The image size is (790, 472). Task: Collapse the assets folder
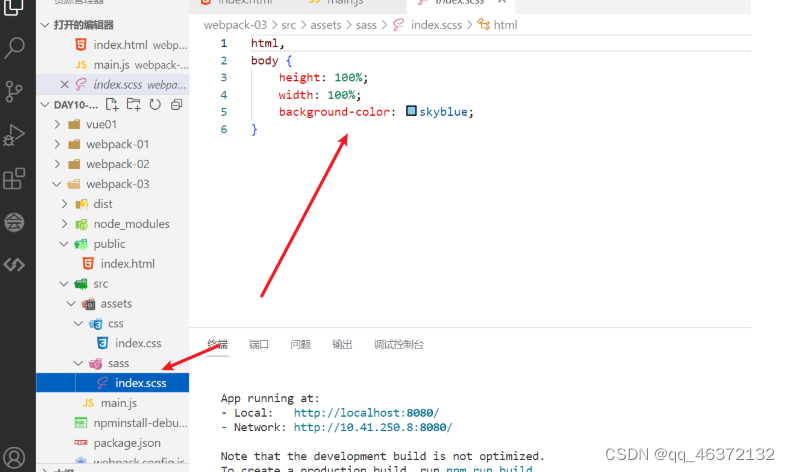[x=71, y=304]
